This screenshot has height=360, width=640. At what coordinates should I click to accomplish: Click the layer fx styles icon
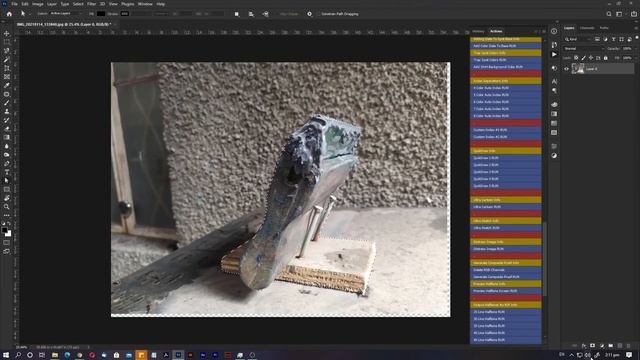(584, 346)
